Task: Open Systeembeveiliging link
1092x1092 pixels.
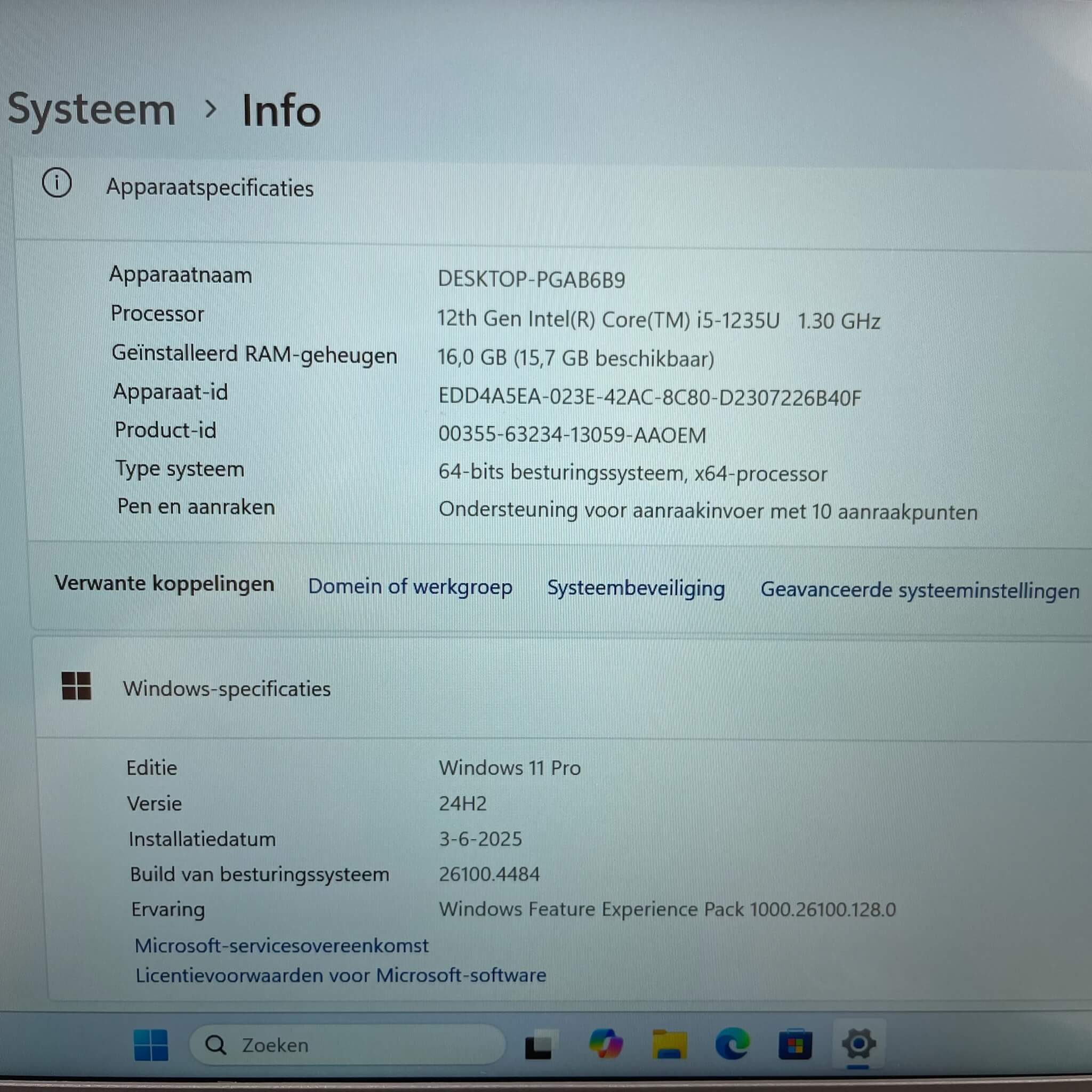Action: pyautogui.click(x=636, y=589)
